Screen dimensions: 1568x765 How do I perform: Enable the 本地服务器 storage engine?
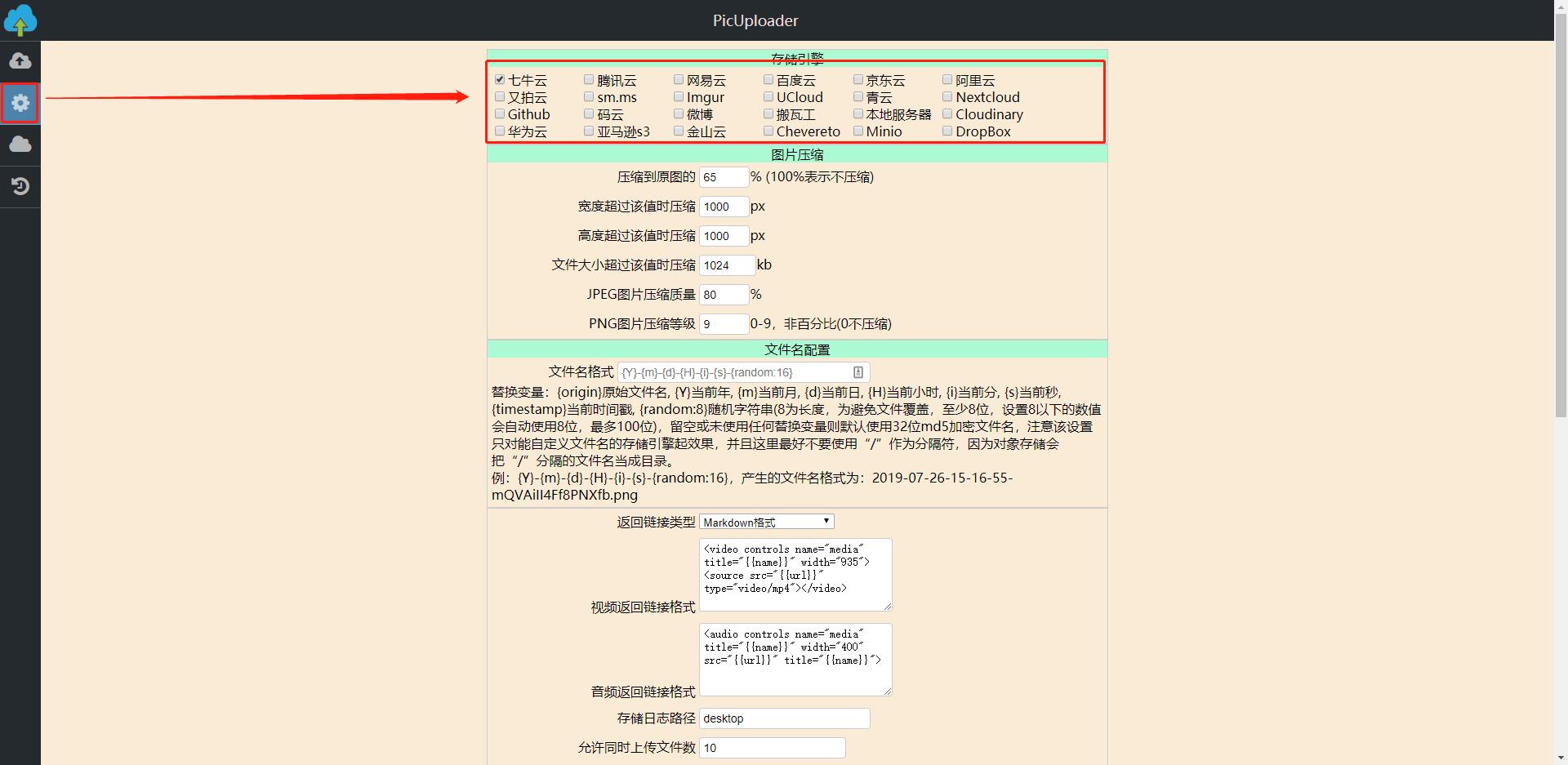(858, 114)
